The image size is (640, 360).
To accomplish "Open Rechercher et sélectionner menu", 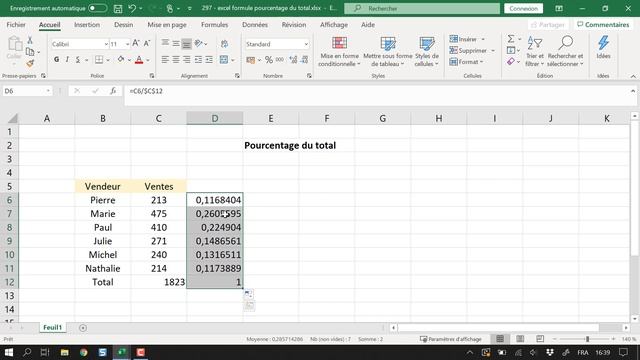I will tap(565, 51).
